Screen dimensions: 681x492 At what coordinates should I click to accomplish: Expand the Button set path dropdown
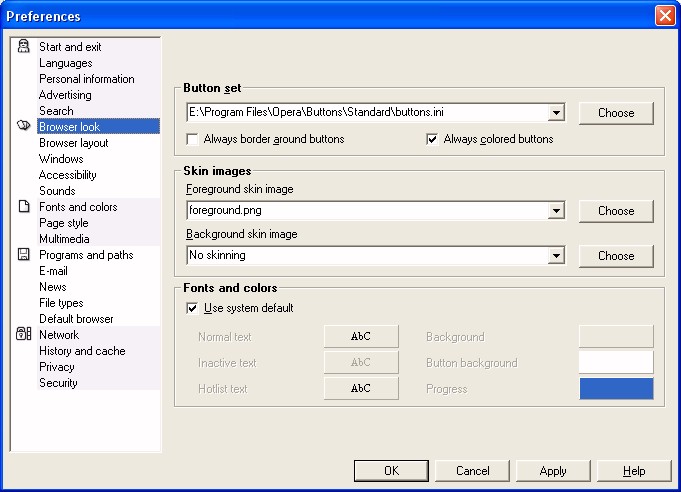click(x=556, y=113)
